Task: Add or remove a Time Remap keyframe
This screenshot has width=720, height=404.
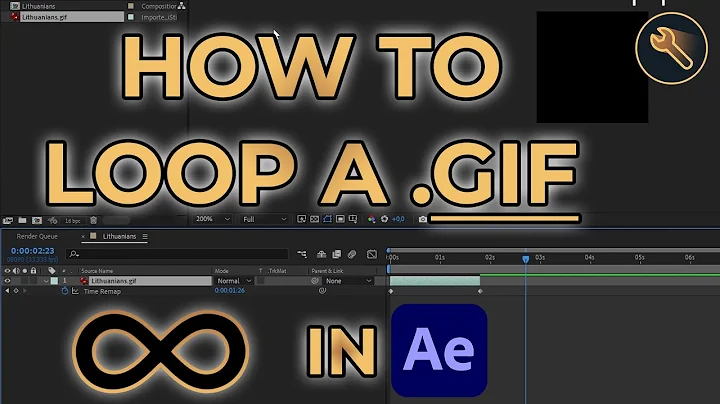Action: 16,291
